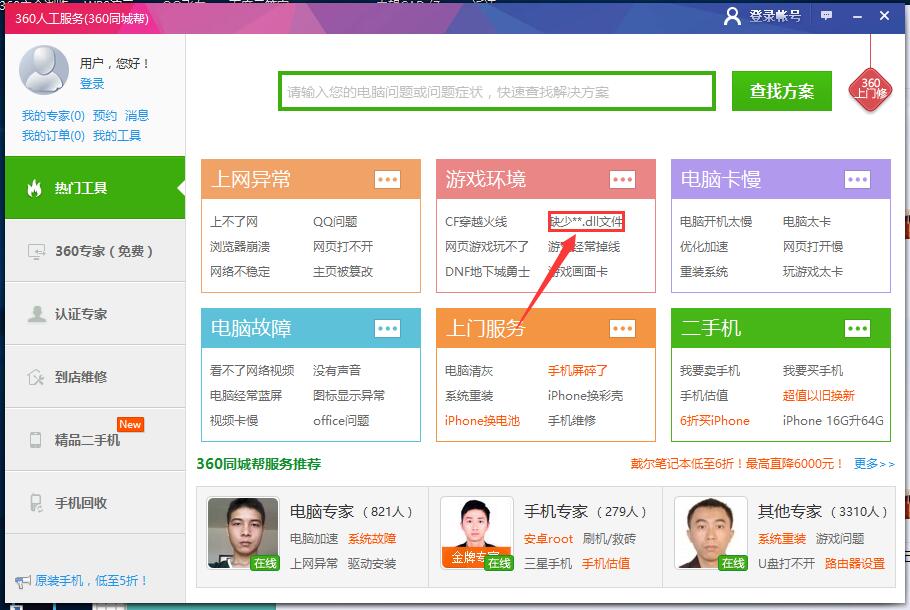Screen dimensions: 910x610
Task: Select 驱动安装 under 电脑专家
Action: click(372, 564)
